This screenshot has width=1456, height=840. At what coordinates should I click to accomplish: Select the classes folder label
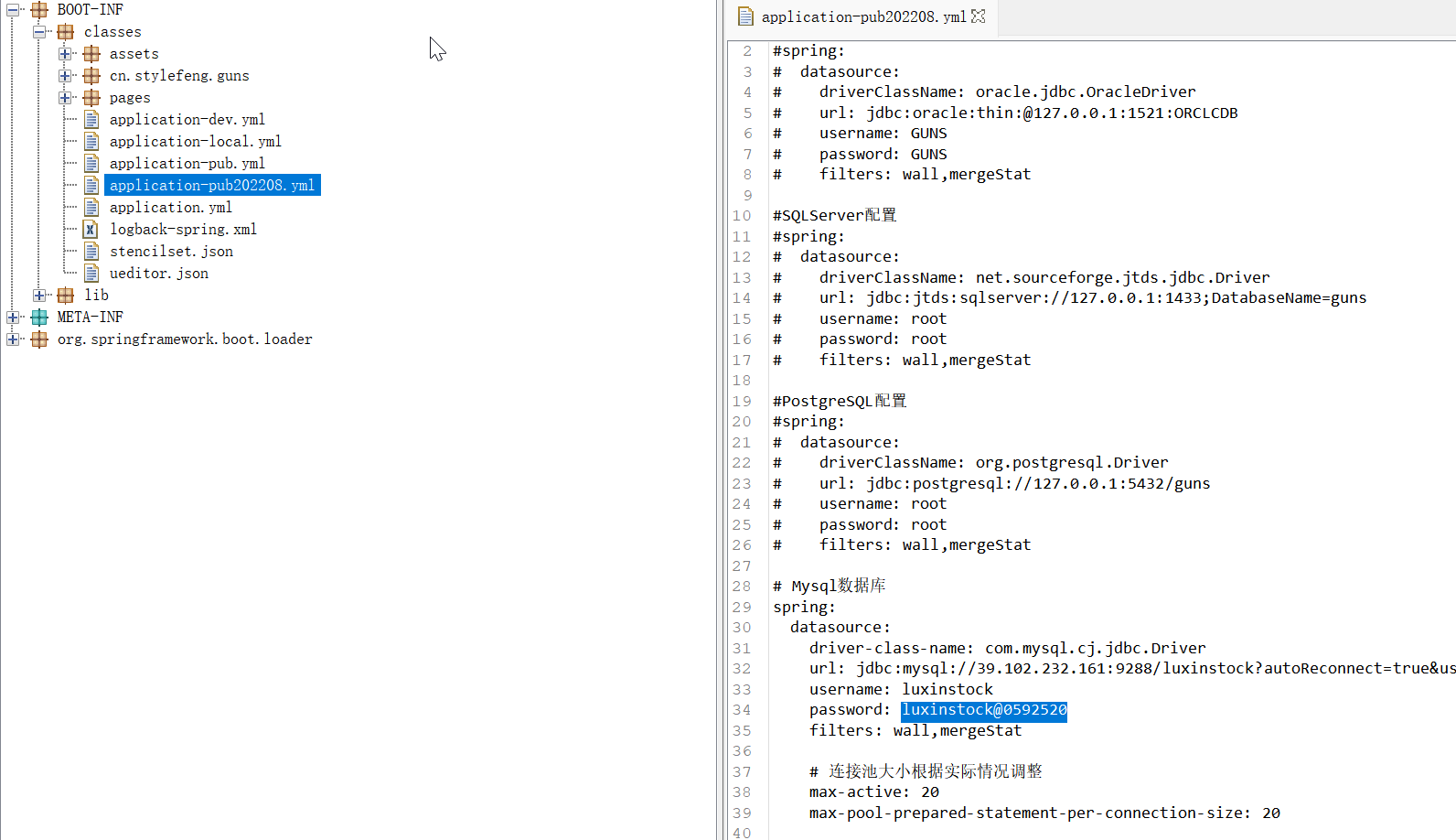click(x=112, y=32)
